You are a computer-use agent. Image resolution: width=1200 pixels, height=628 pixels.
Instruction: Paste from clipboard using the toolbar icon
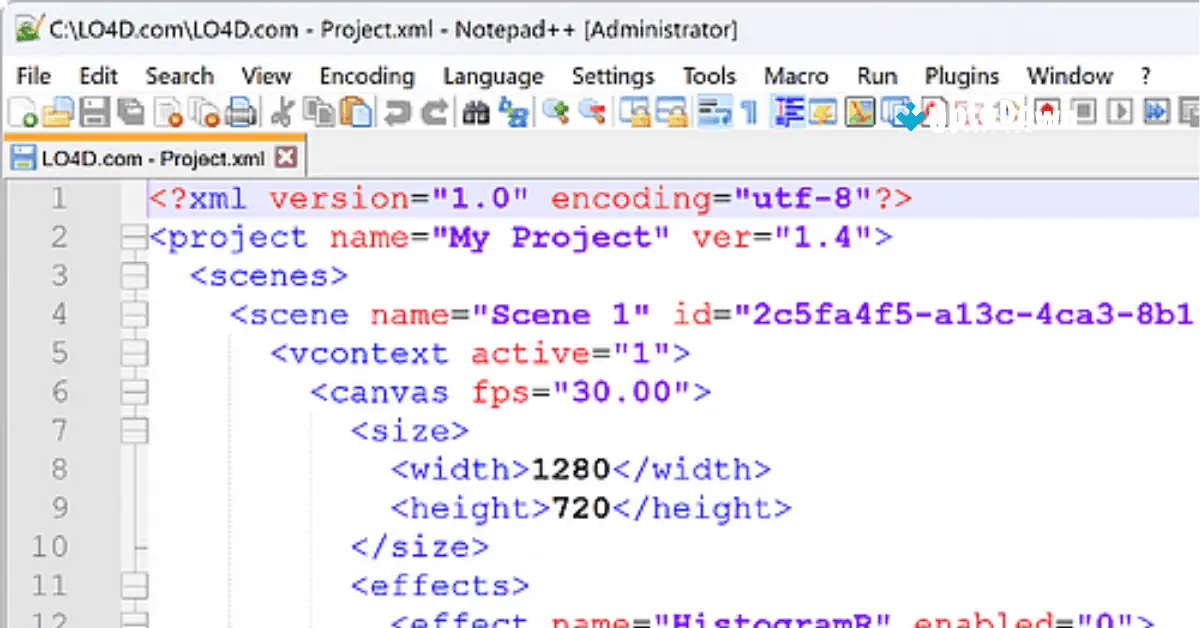(x=355, y=112)
